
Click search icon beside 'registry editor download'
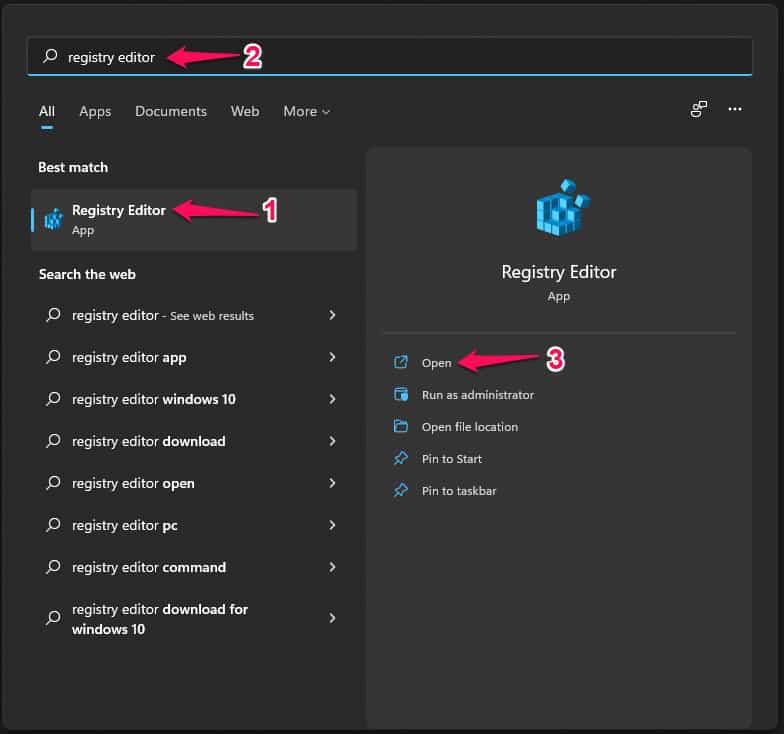tap(53, 441)
